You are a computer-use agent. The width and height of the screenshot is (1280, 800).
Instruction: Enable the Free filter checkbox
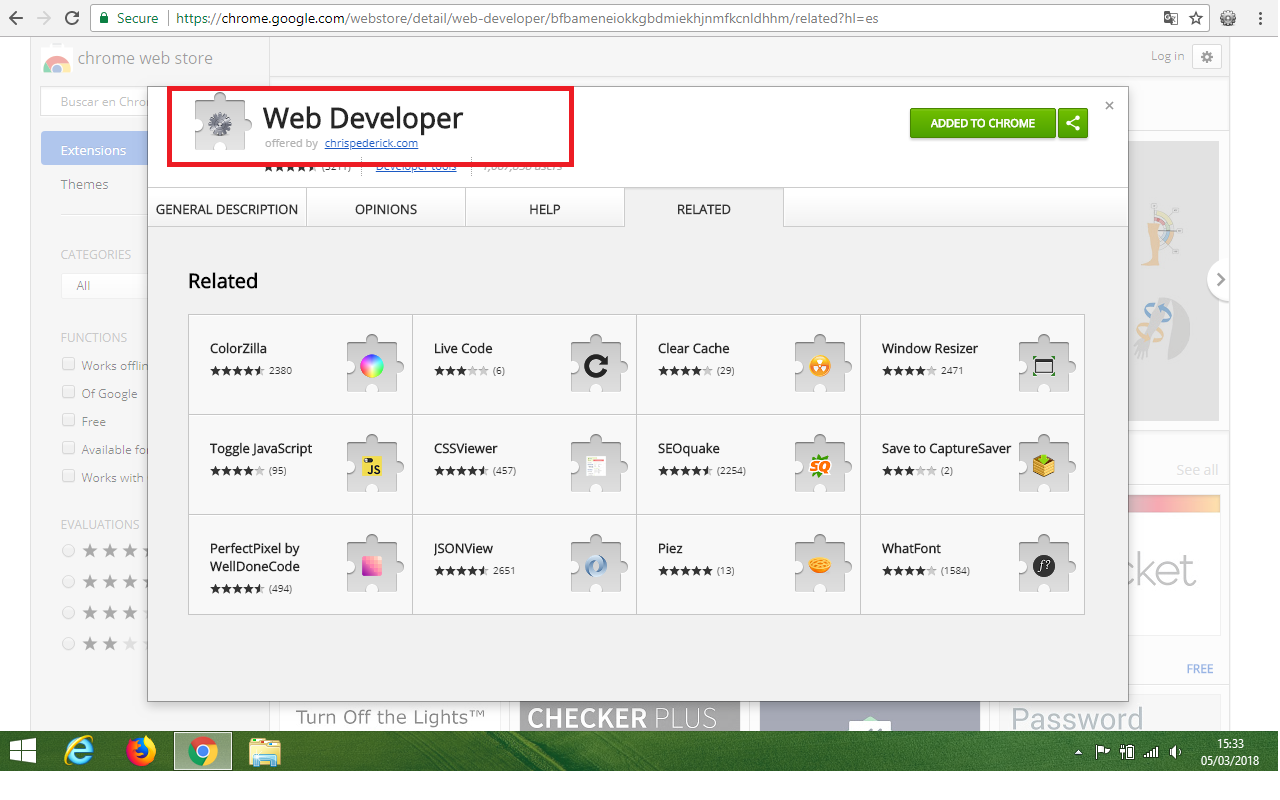tap(68, 420)
